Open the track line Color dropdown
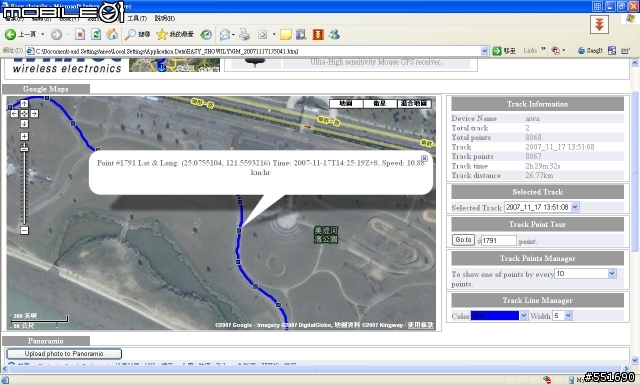 point(523,316)
